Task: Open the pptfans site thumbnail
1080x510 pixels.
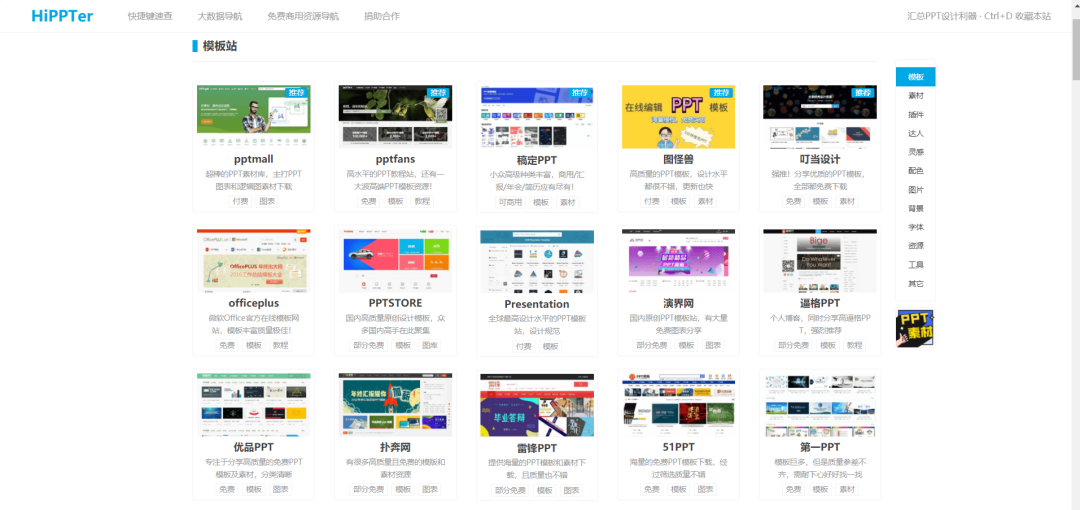Action: (395, 116)
